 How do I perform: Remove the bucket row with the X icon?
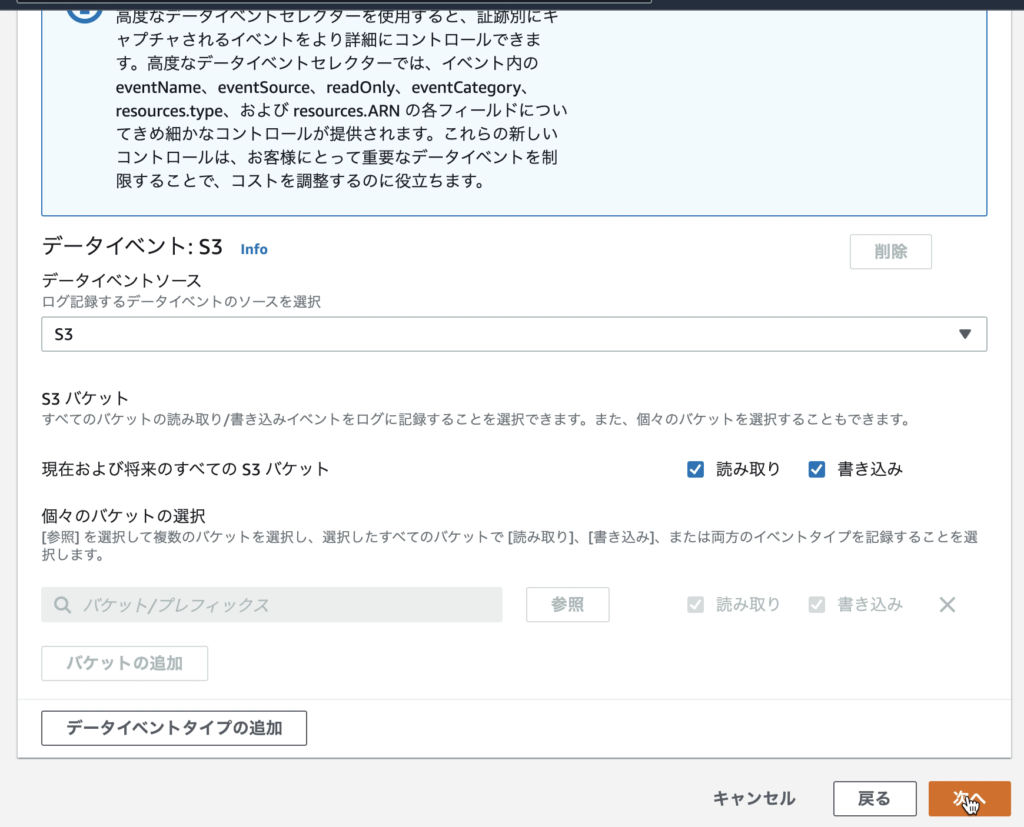pos(947,605)
